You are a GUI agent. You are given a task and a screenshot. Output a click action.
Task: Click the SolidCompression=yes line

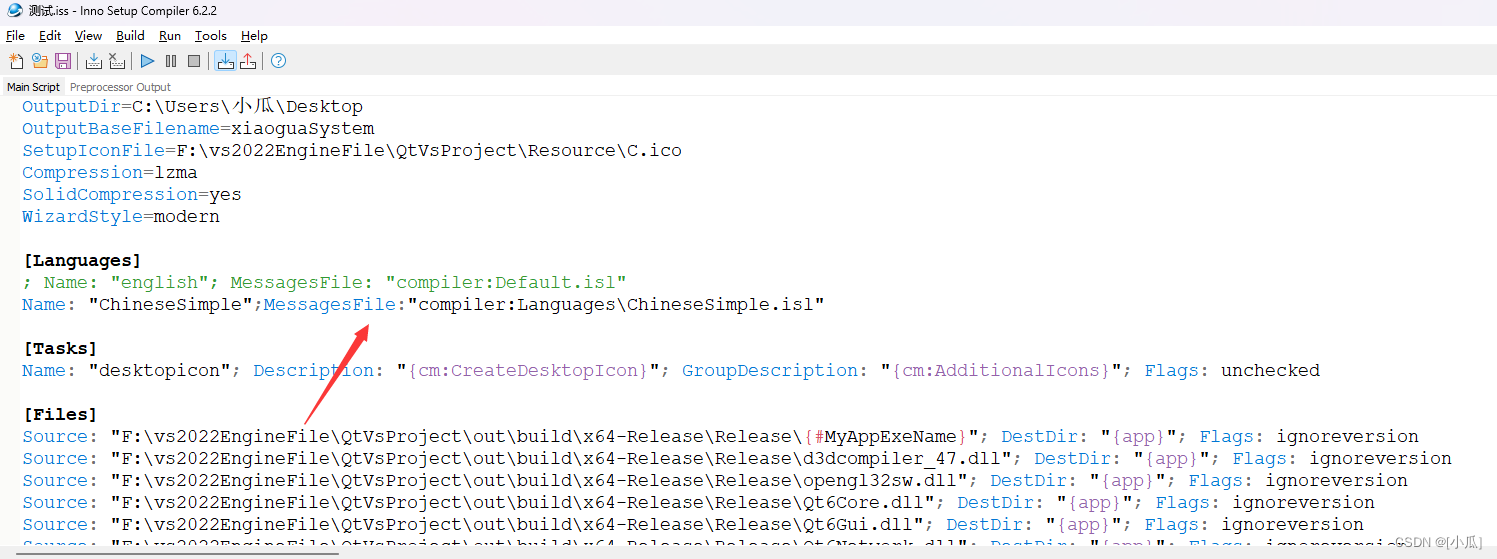coord(132,194)
